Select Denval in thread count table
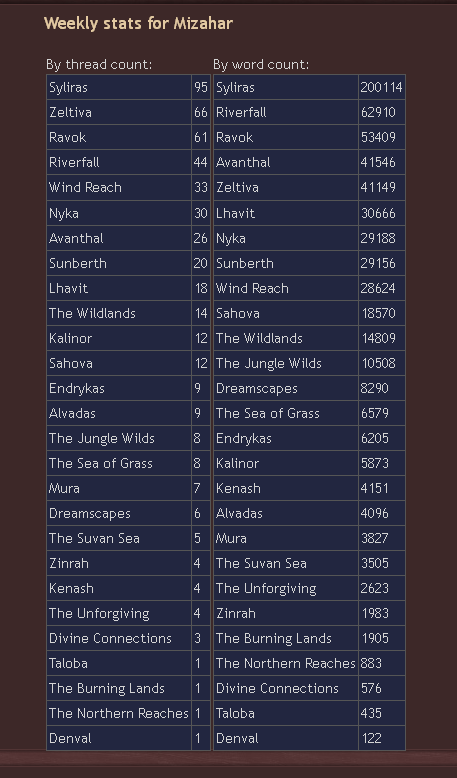This screenshot has width=457, height=778. [x=70, y=738]
